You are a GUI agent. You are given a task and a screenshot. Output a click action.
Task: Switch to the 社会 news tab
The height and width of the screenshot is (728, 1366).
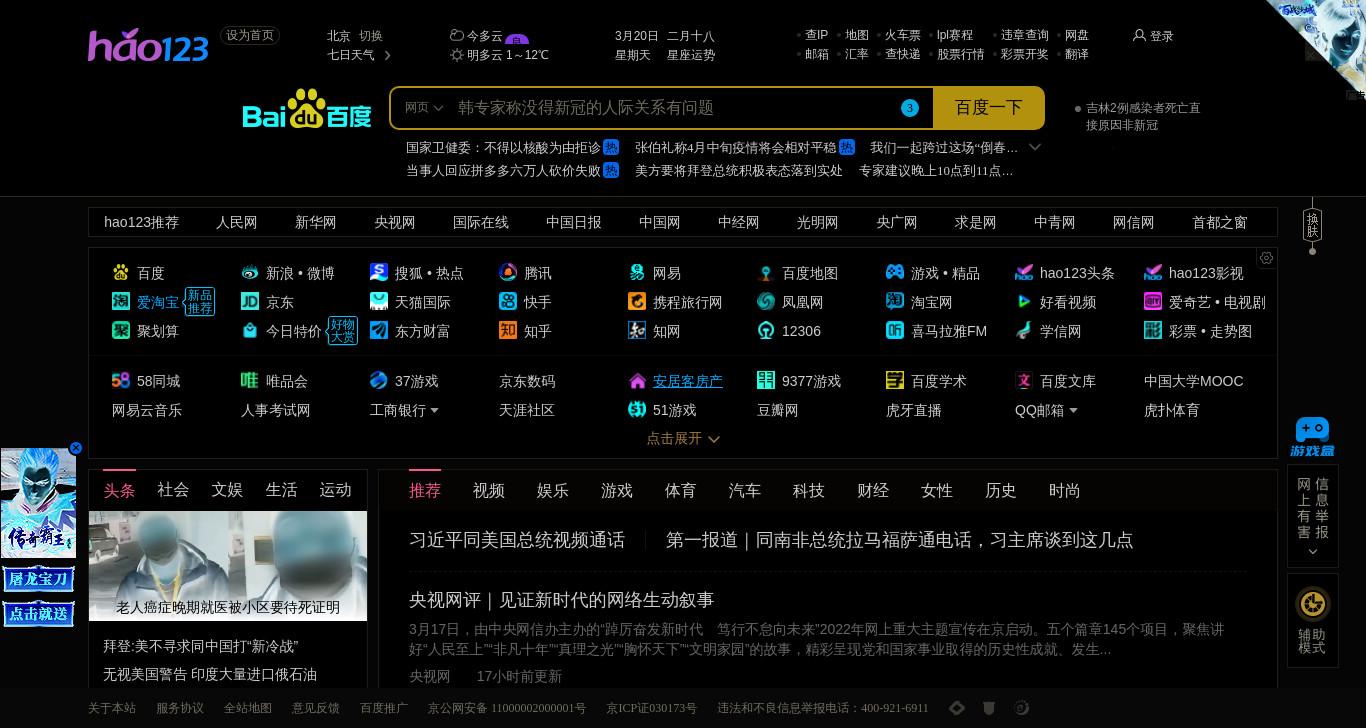point(173,490)
